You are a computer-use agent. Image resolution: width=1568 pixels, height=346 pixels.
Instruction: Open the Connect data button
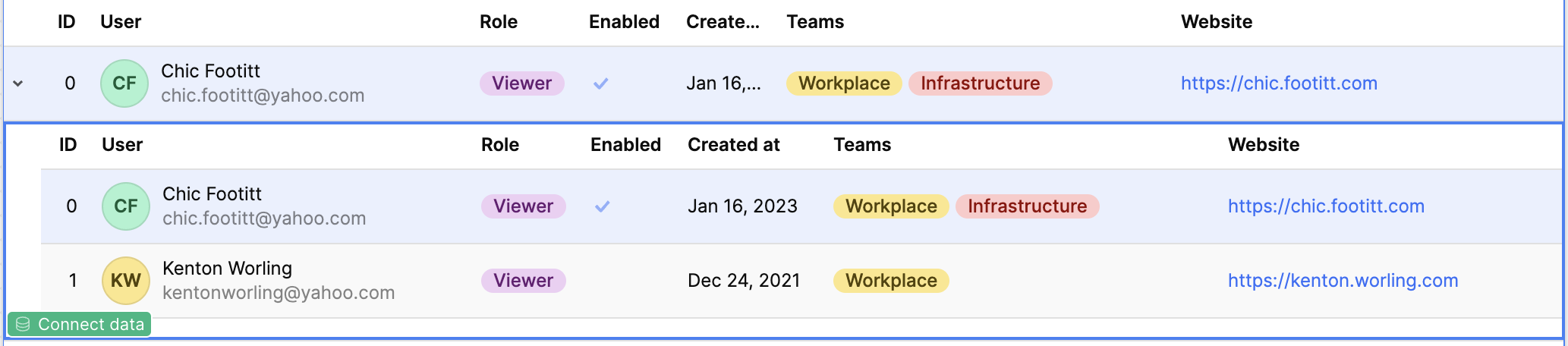(80, 325)
